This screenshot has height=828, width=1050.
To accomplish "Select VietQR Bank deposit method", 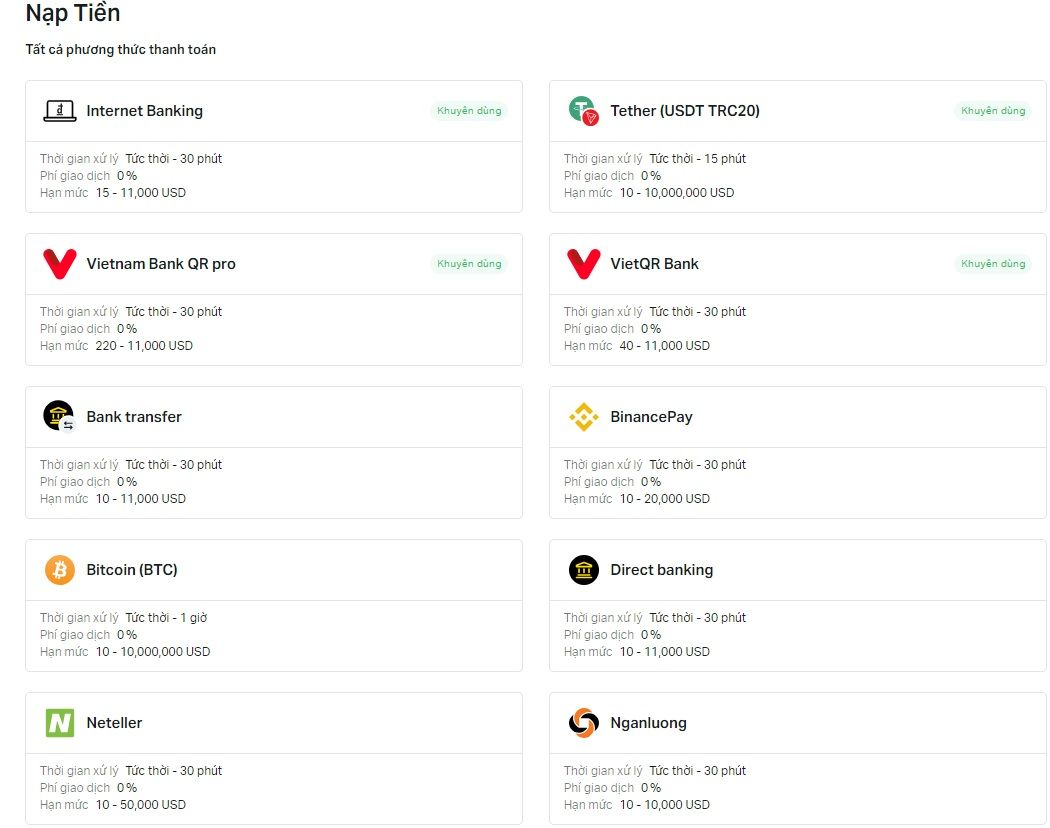I will [x=798, y=299].
